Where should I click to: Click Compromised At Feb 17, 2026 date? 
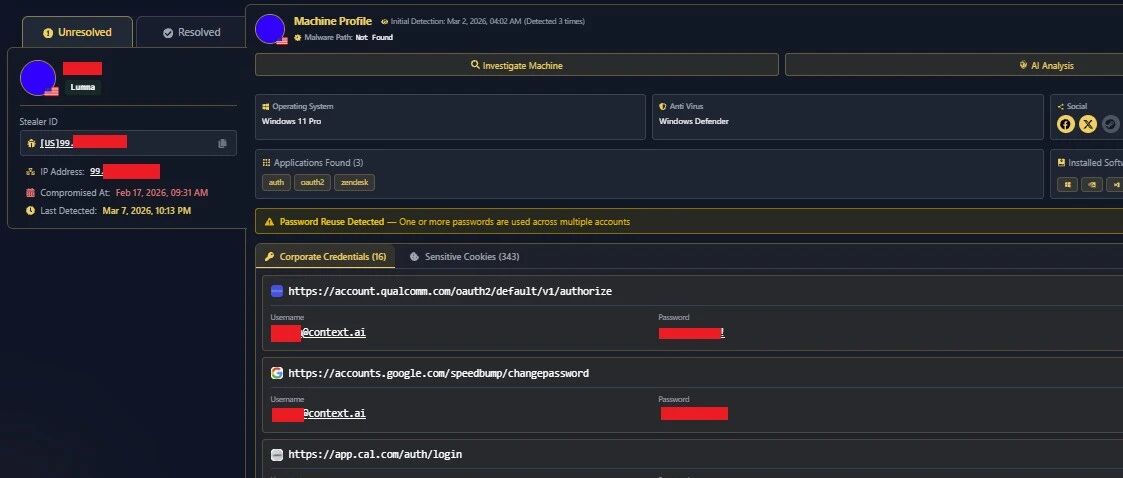pyautogui.click(x=162, y=193)
